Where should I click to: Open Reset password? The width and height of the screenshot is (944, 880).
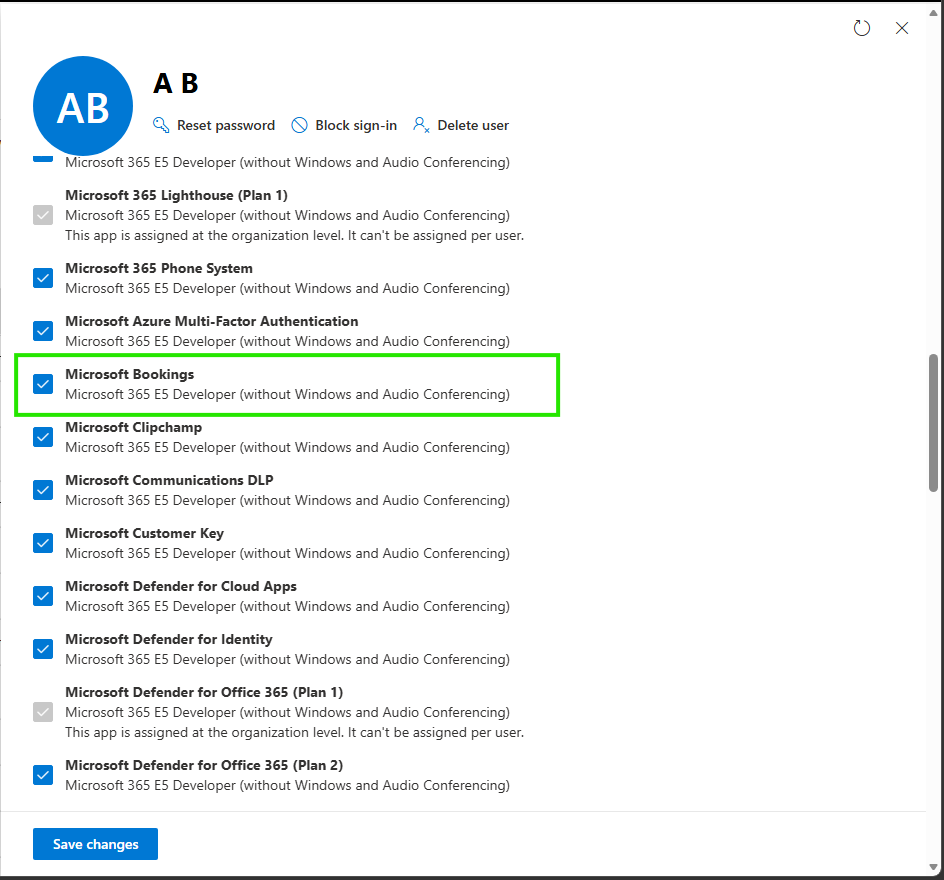tap(226, 125)
